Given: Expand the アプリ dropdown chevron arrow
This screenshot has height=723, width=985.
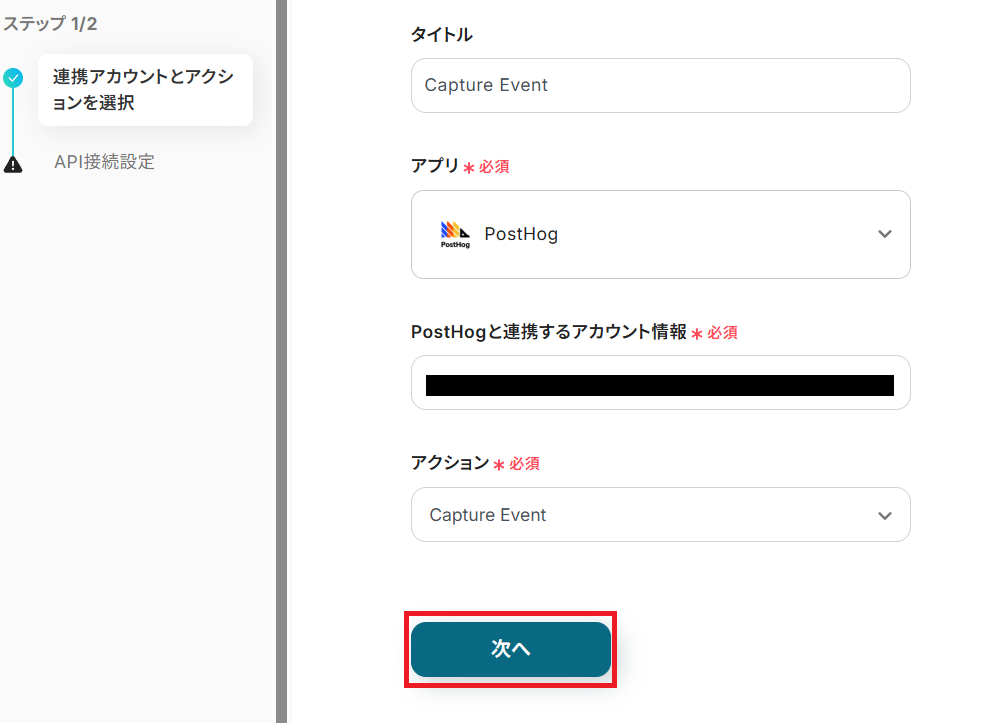Looking at the screenshot, I should point(884,234).
